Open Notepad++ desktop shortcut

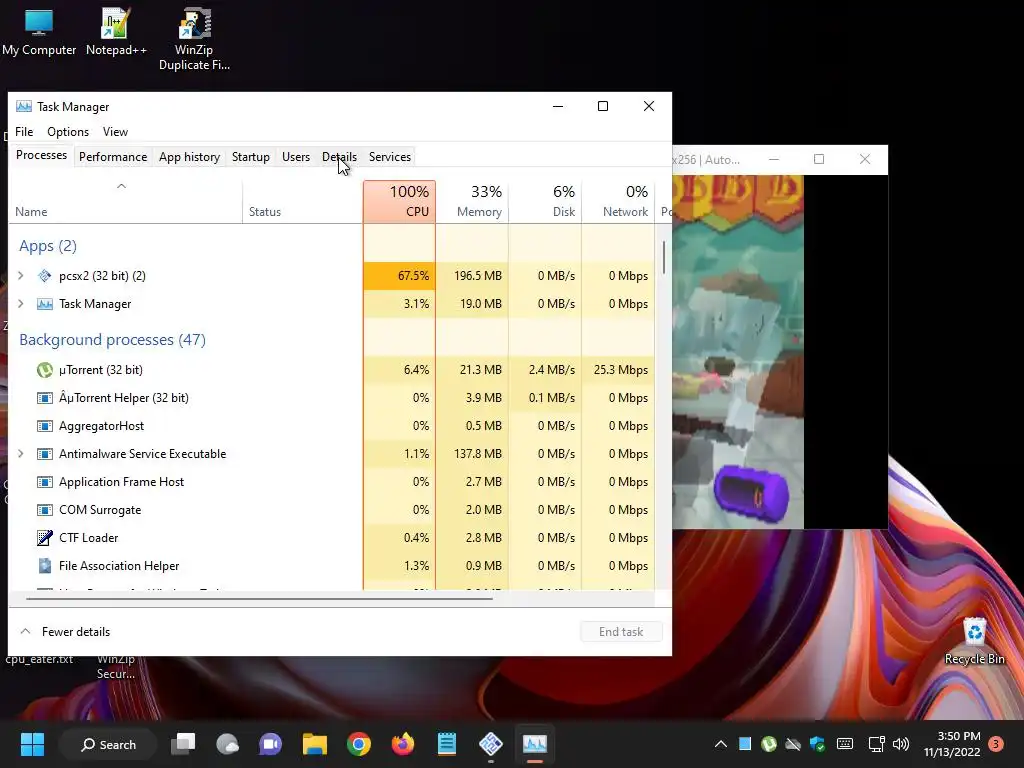pyautogui.click(x=116, y=31)
